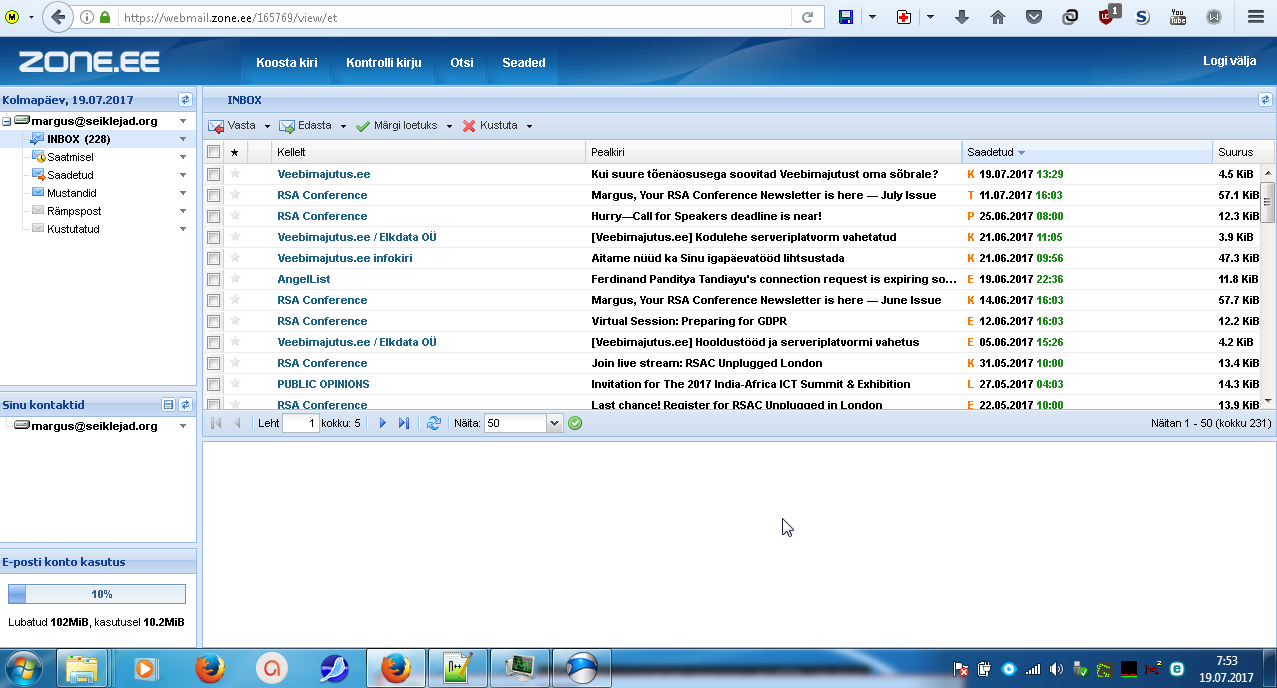
Task: Click the Leht page number field
Action: 300,424
